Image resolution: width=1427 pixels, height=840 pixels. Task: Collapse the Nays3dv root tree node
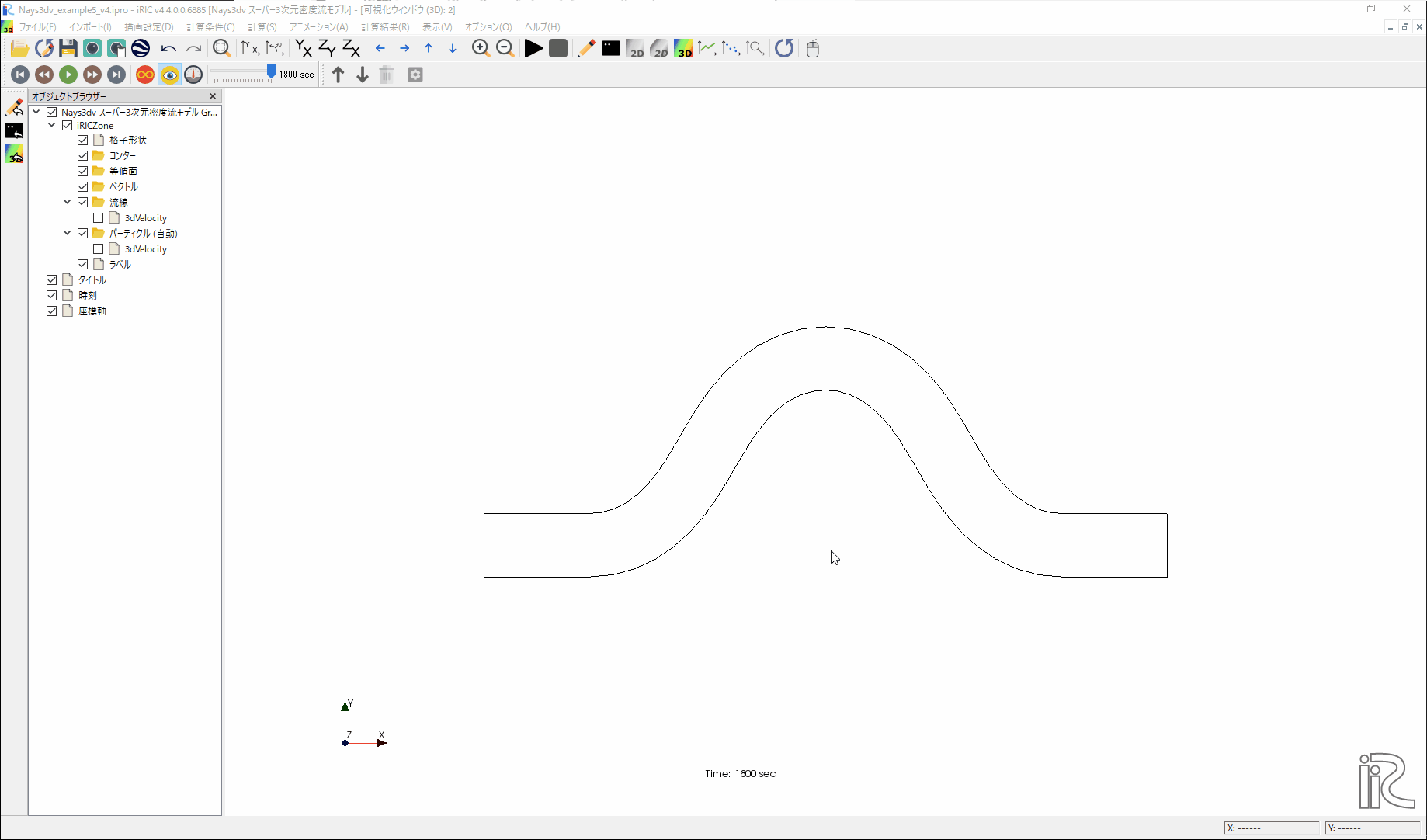36,112
